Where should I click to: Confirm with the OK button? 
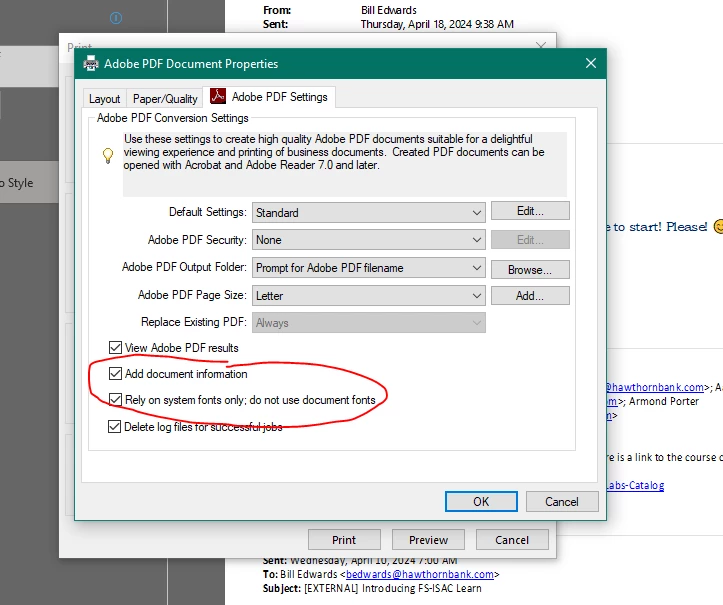pos(481,501)
